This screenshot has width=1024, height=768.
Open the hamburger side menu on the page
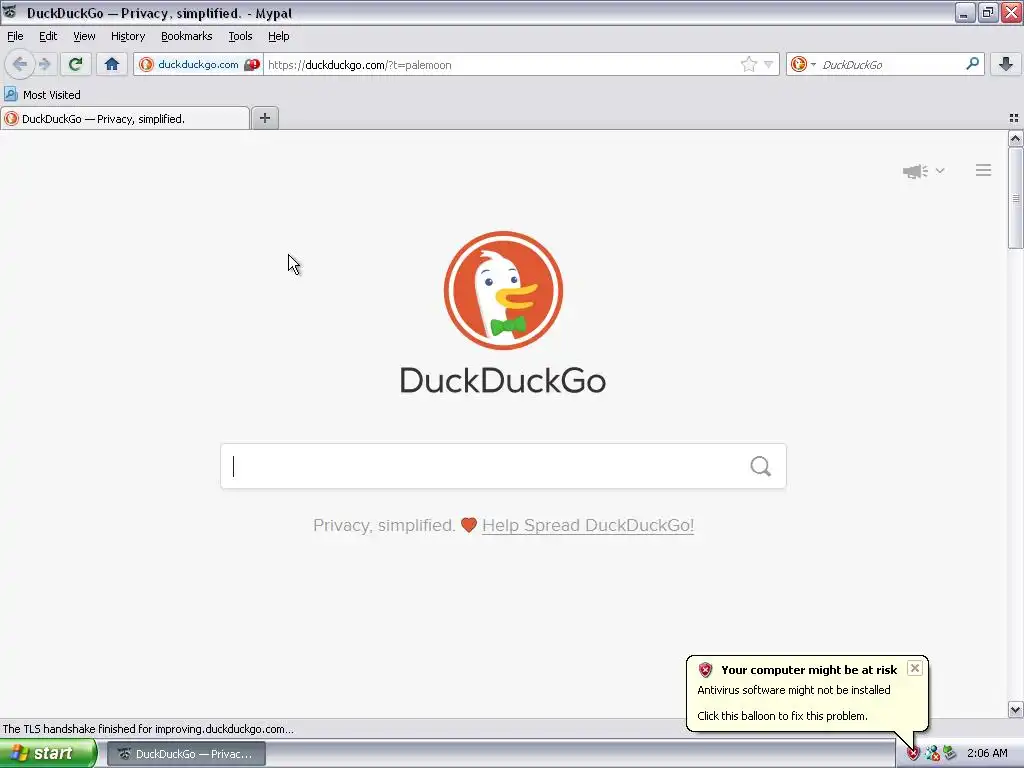click(983, 170)
